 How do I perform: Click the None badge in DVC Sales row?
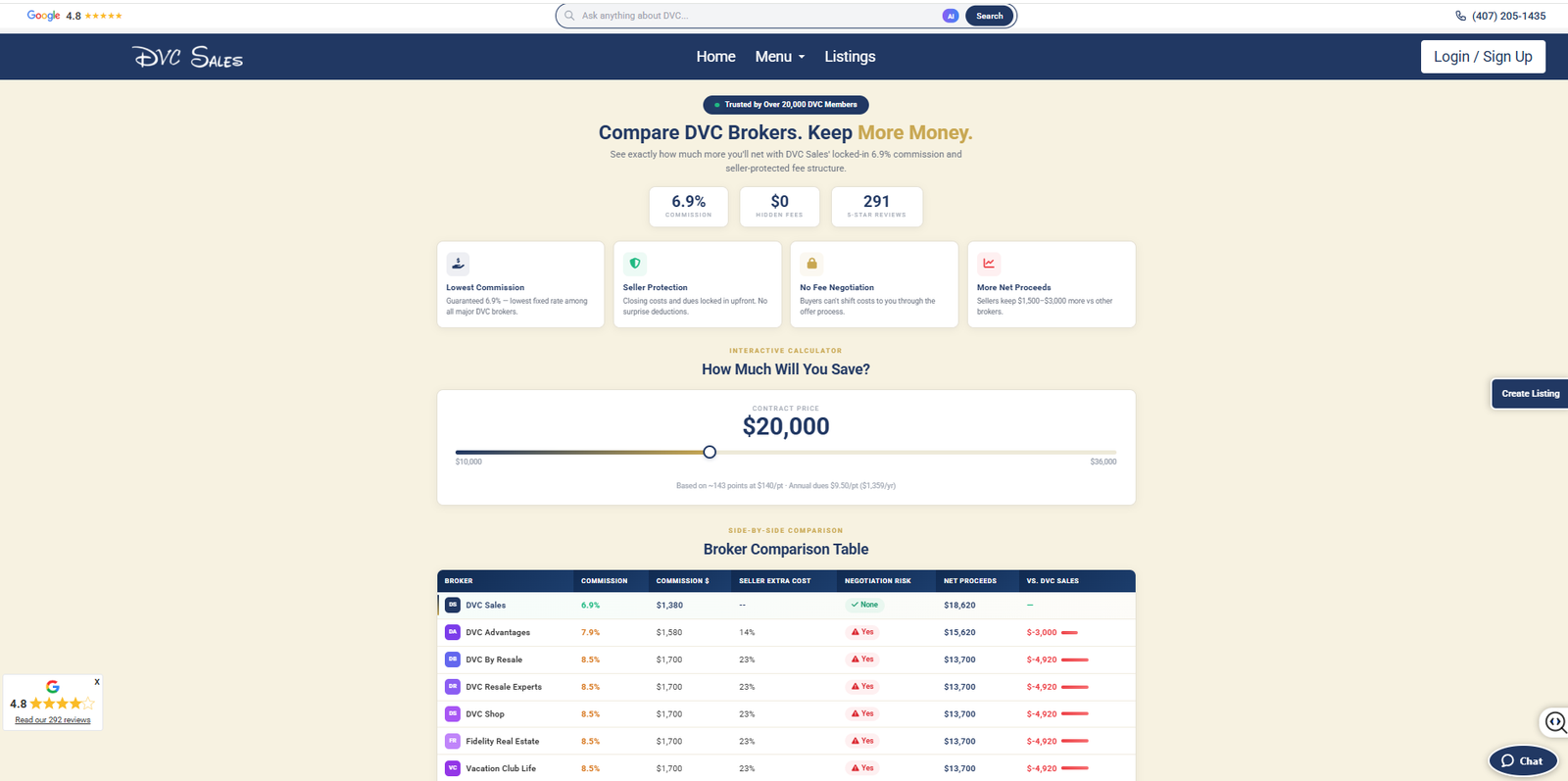click(x=864, y=605)
